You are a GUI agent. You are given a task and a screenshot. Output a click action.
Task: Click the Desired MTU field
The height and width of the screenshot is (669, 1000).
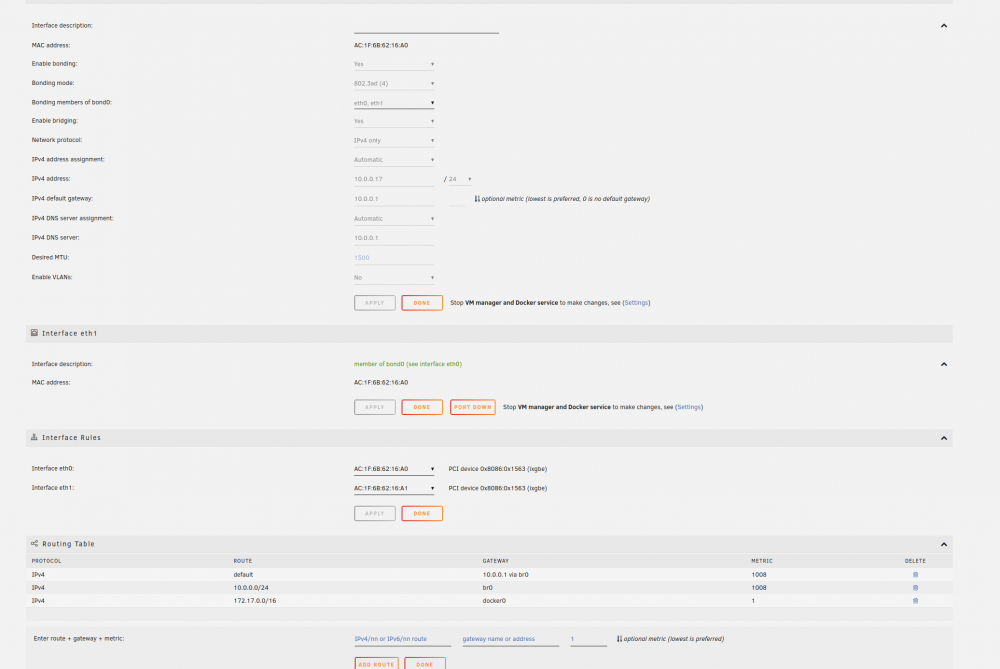coord(394,258)
